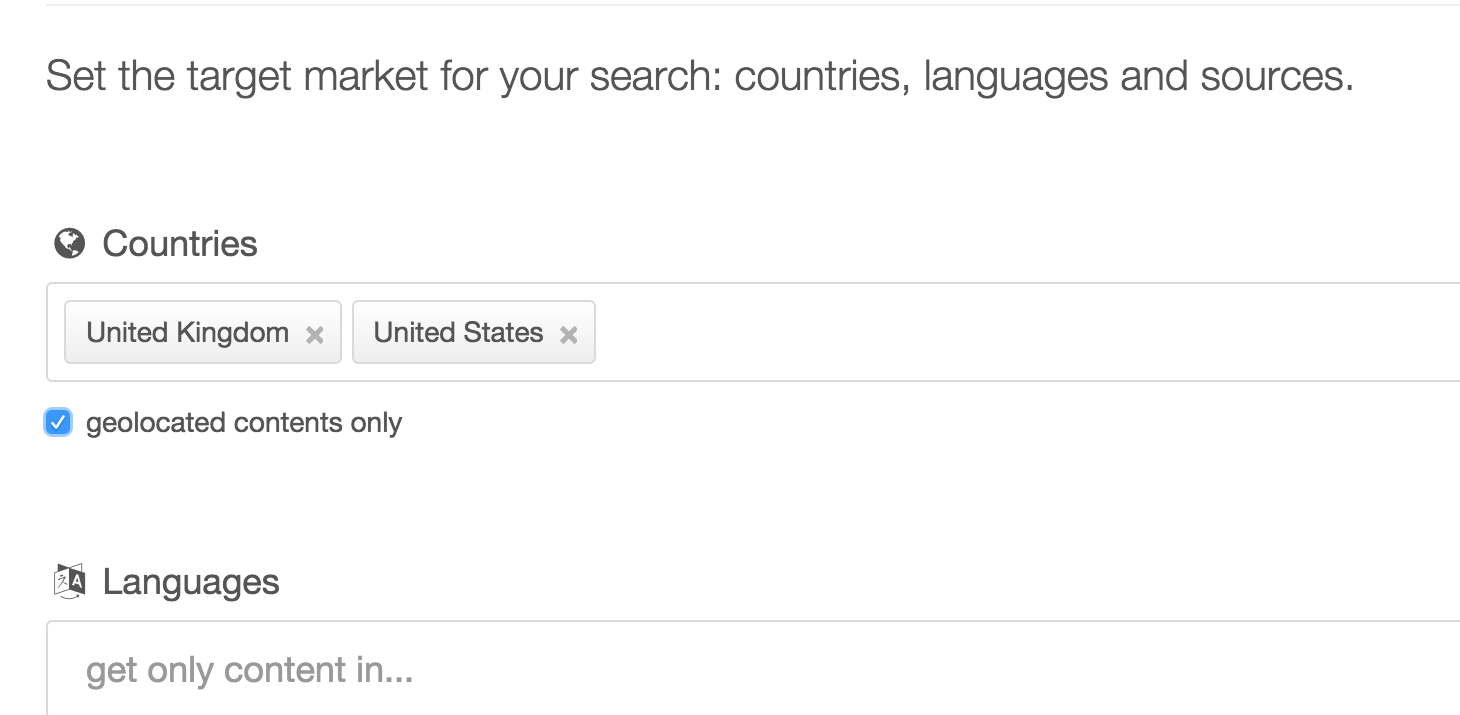Click the Countries section heading

point(180,243)
